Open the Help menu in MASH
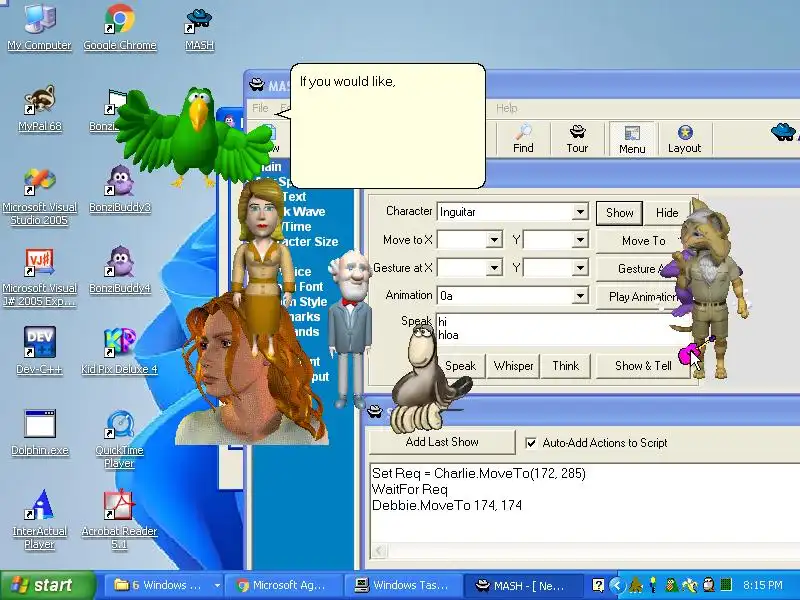The width and height of the screenshot is (800, 600). point(507,108)
